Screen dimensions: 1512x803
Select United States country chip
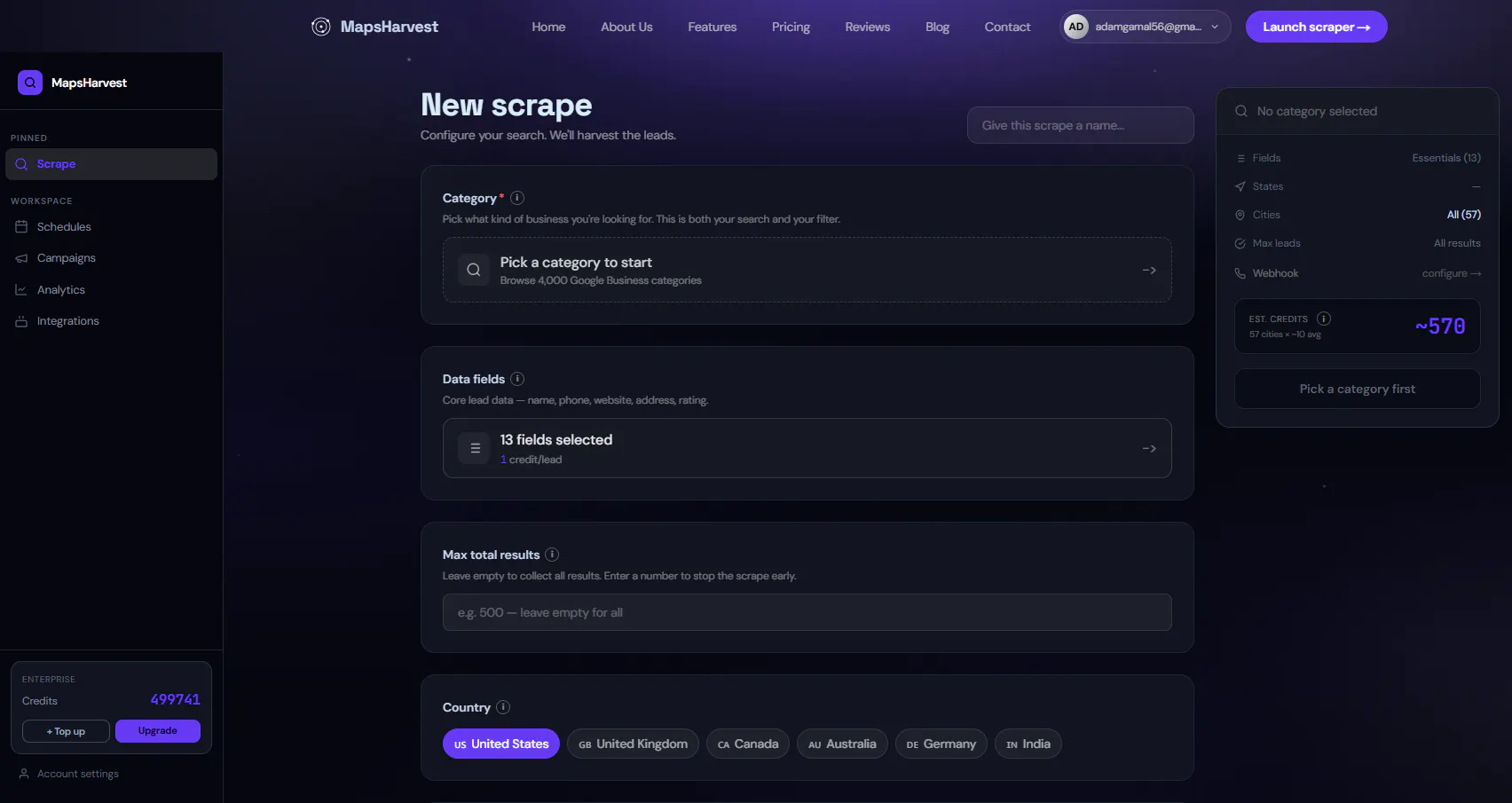(x=501, y=744)
